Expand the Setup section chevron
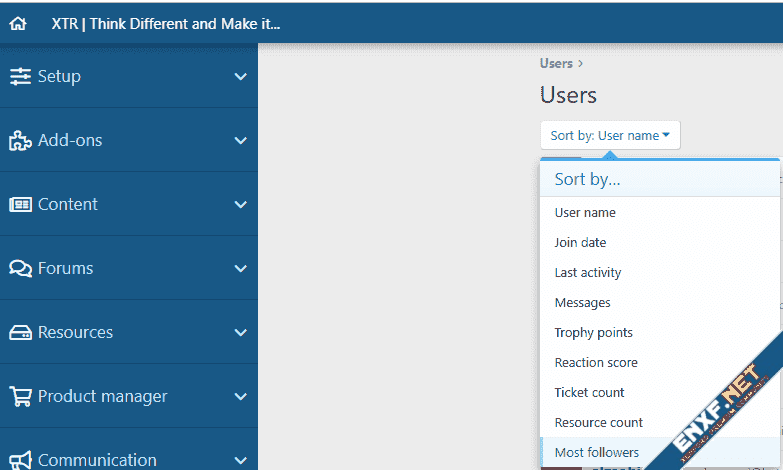 tap(240, 77)
